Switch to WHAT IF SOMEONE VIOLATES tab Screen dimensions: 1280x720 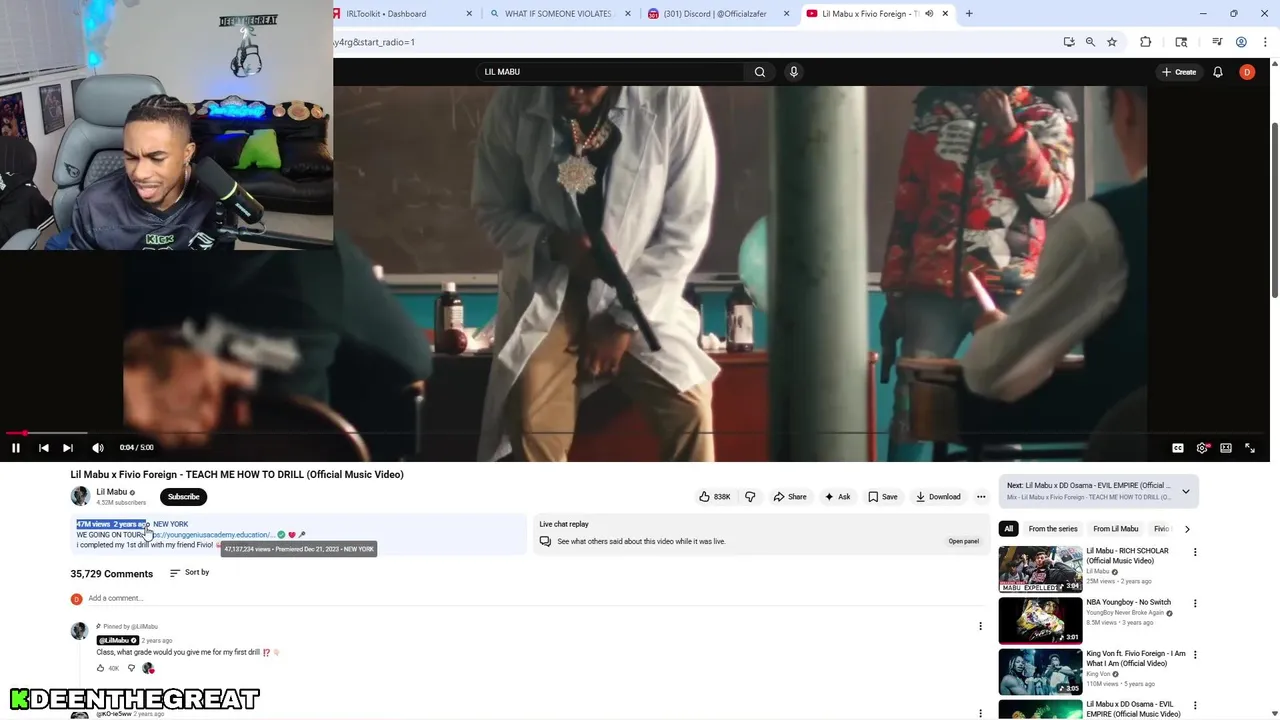click(x=560, y=14)
